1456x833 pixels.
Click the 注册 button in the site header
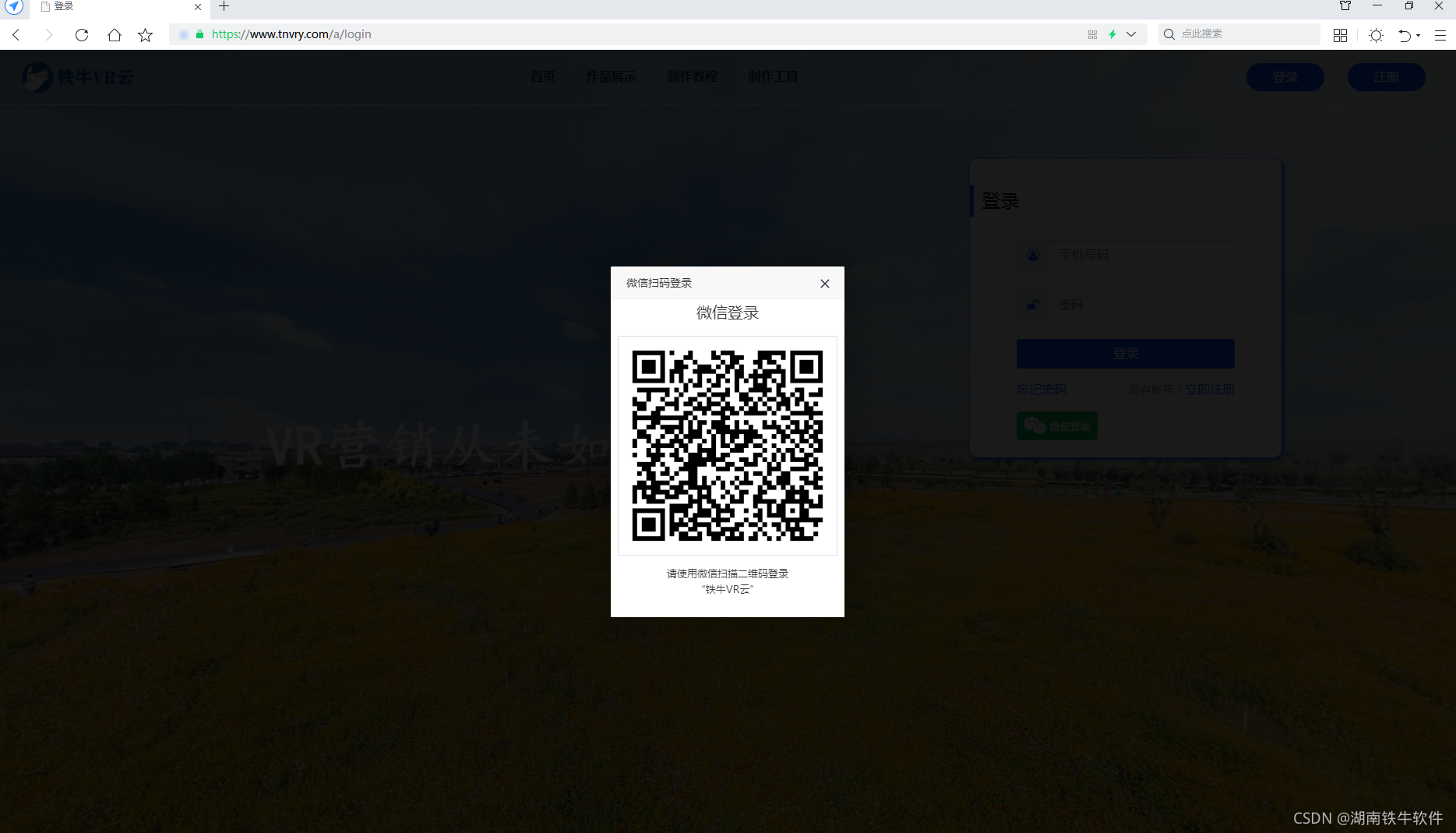click(x=1387, y=77)
